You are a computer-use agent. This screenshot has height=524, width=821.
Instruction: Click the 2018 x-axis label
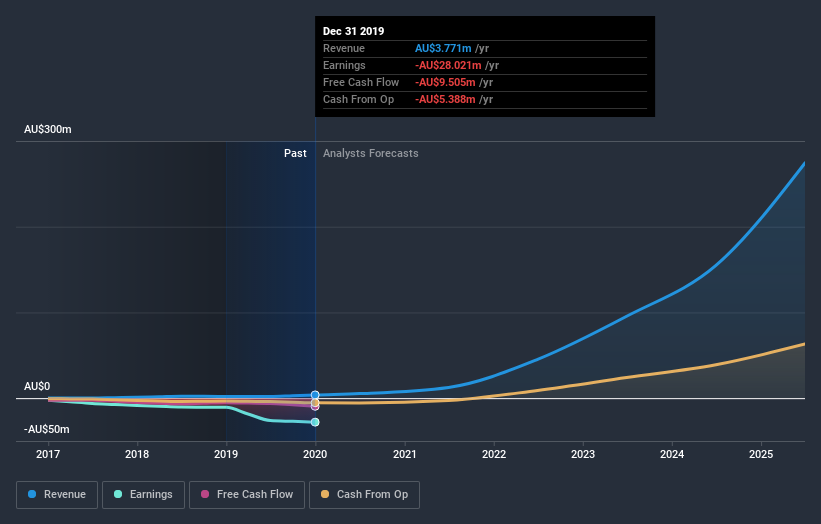click(137, 454)
